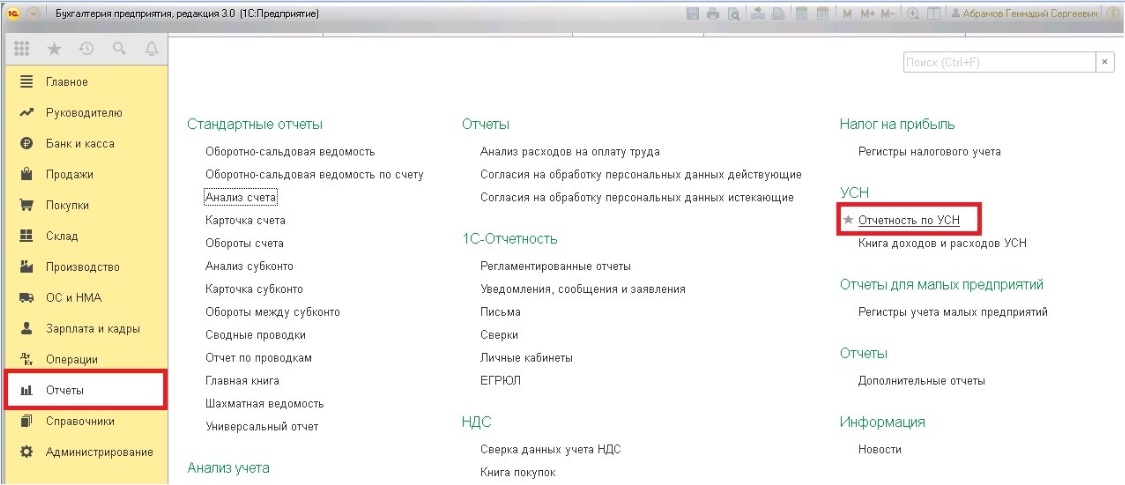Open Дополнительные отчеты link

(x=921, y=381)
